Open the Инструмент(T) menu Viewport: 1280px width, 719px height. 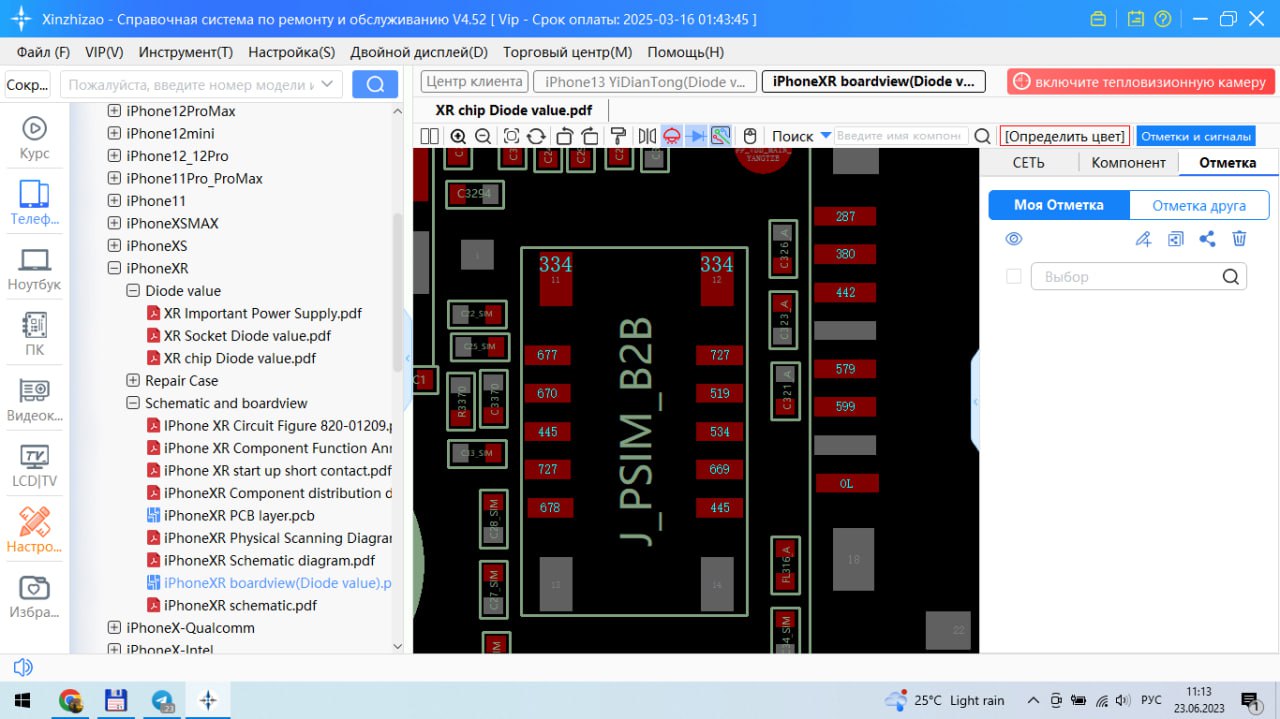click(x=186, y=52)
